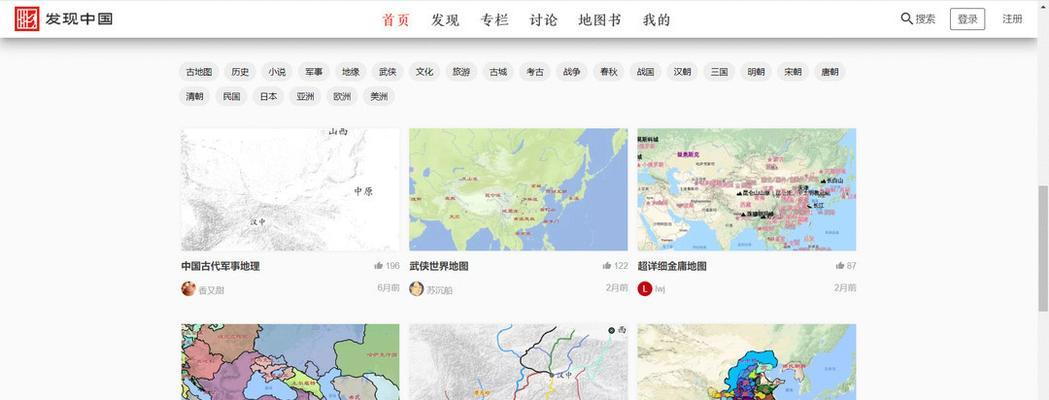Screen dimensions: 1049x400
Task: Click thumbs-up icon for 超详细金庸地图
Action: pyautogui.click(x=840, y=266)
